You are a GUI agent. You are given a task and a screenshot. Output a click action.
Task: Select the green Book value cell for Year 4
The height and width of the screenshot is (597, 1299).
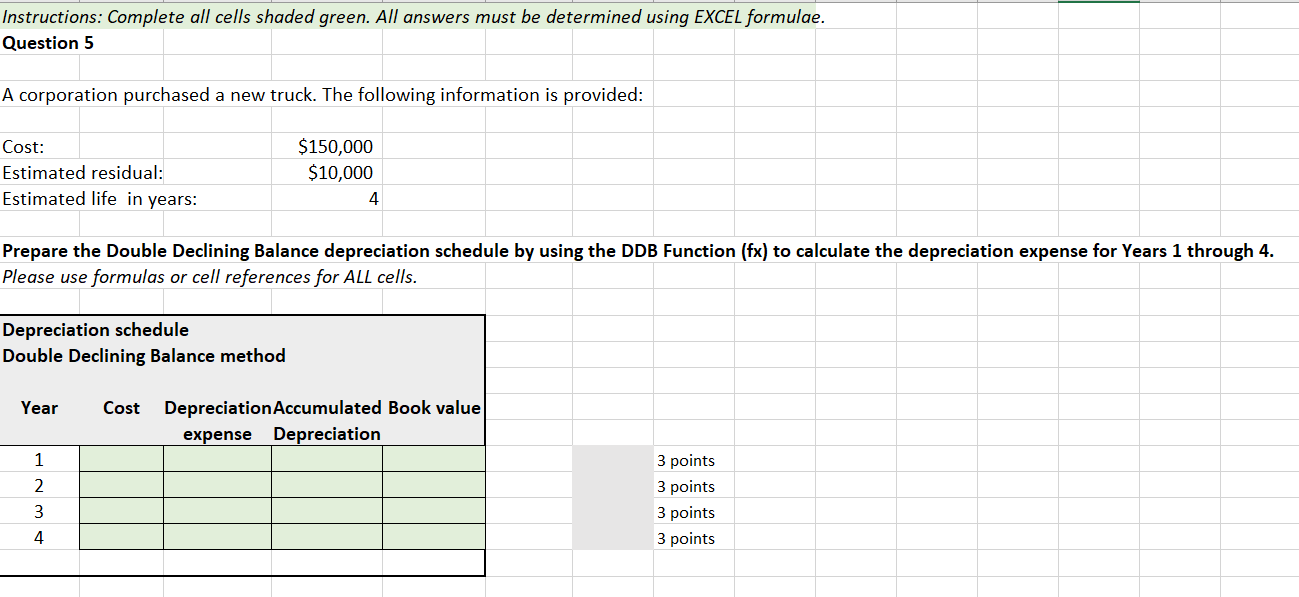(x=434, y=538)
